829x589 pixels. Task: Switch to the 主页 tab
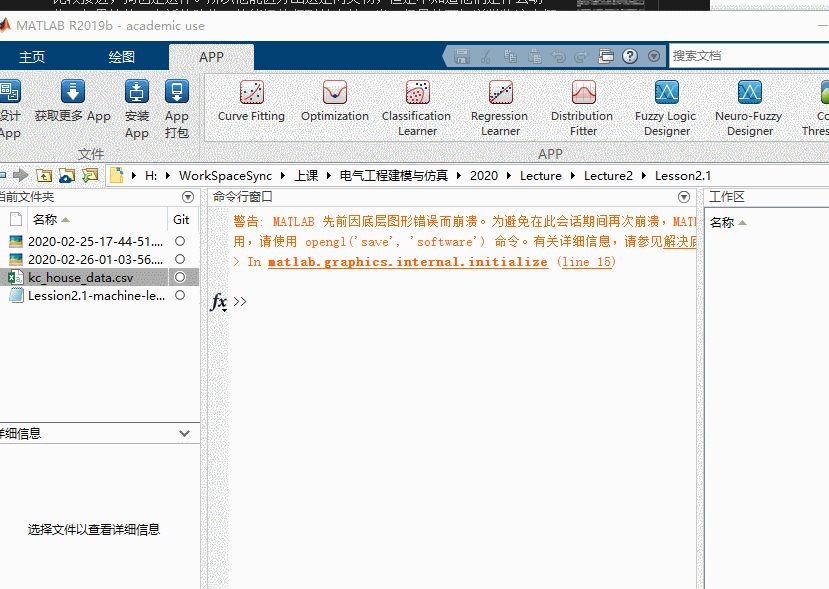pos(32,57)
